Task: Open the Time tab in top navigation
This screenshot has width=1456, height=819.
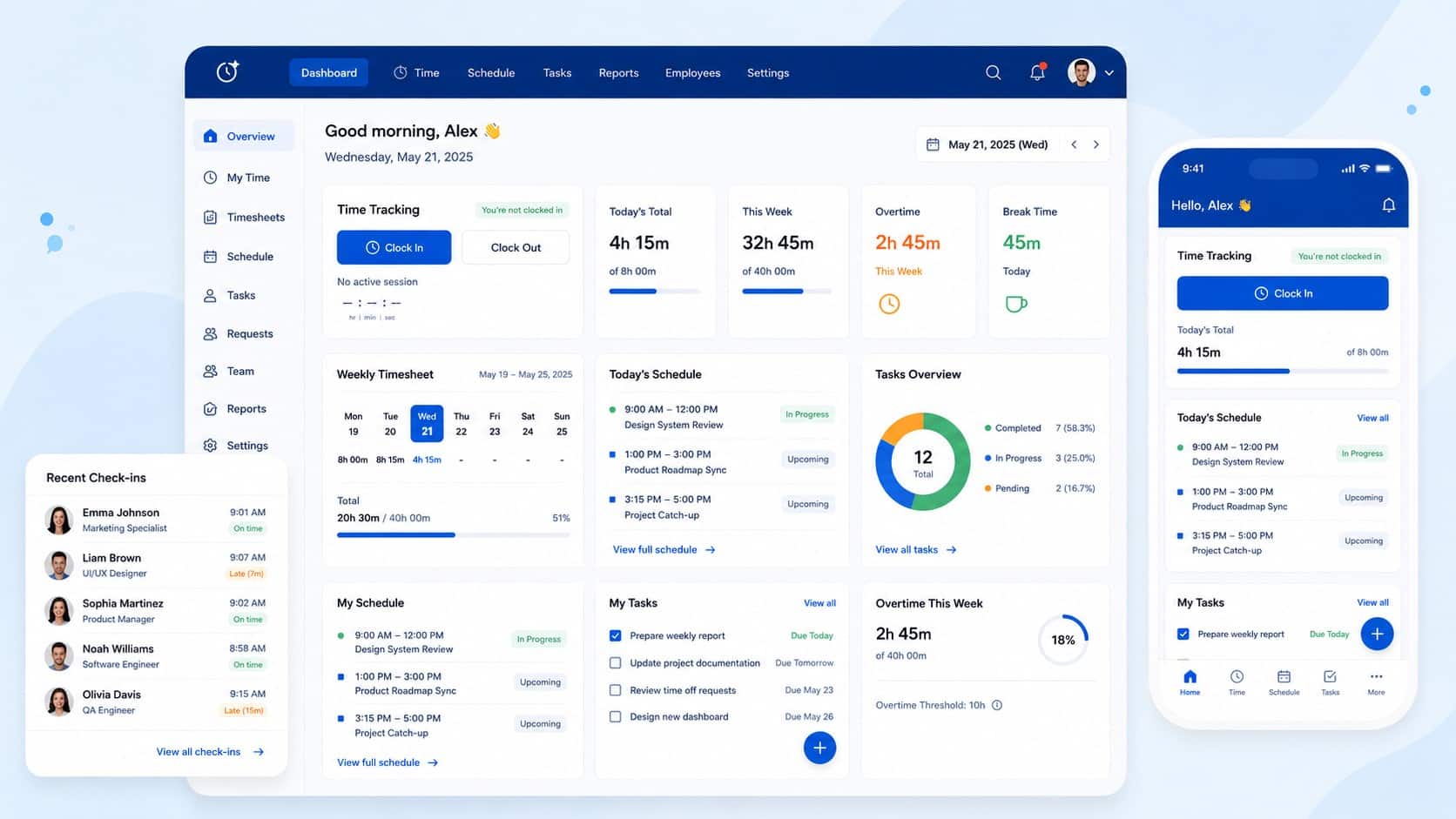Action: (416, 72)
